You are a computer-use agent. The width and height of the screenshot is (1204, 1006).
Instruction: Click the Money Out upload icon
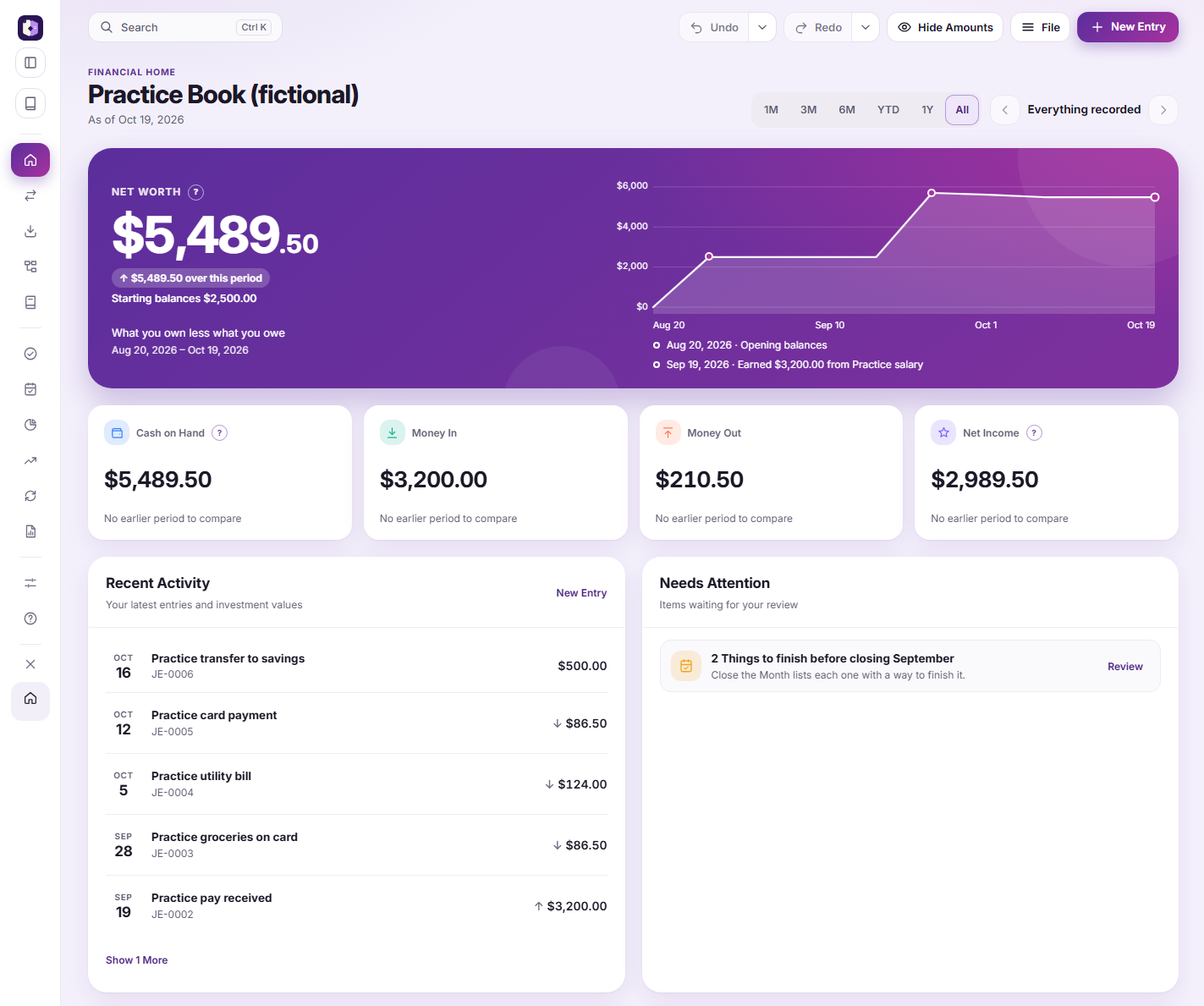(668, 432)
